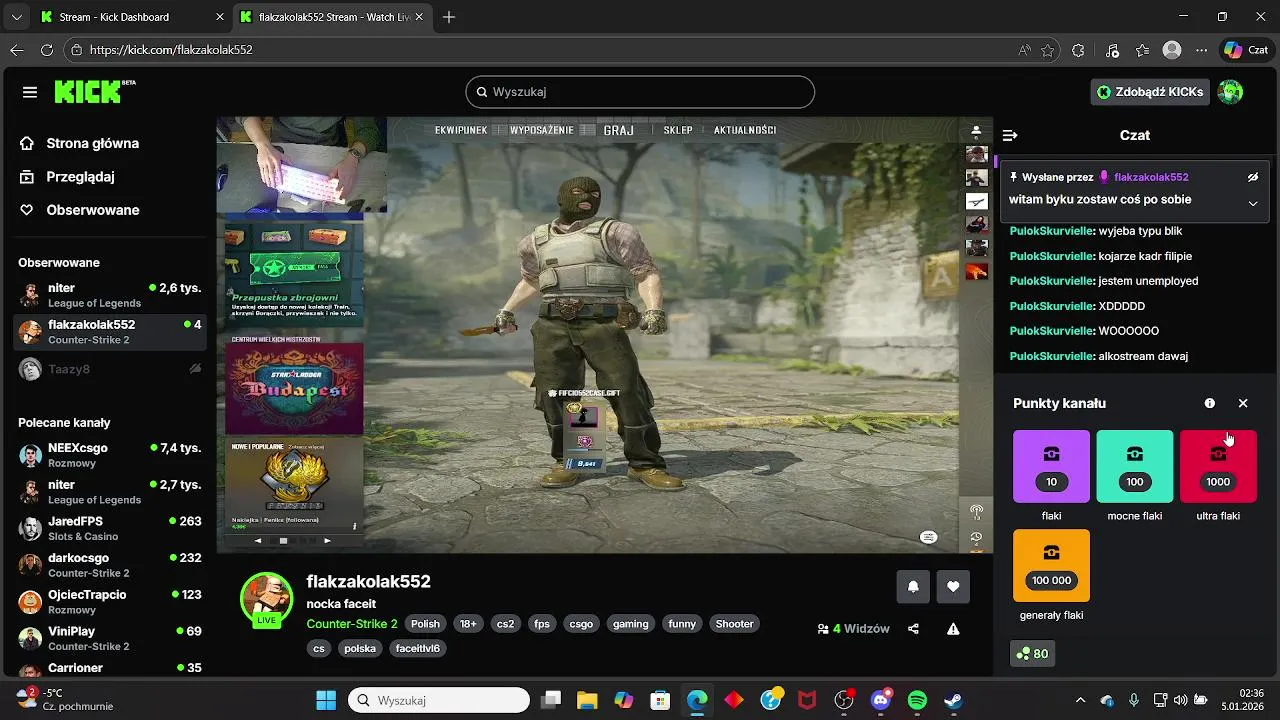This screenshot has height=720, width=1280.
Task: Open flakzakolak552 in followed channels
Action: pos(110,332)
